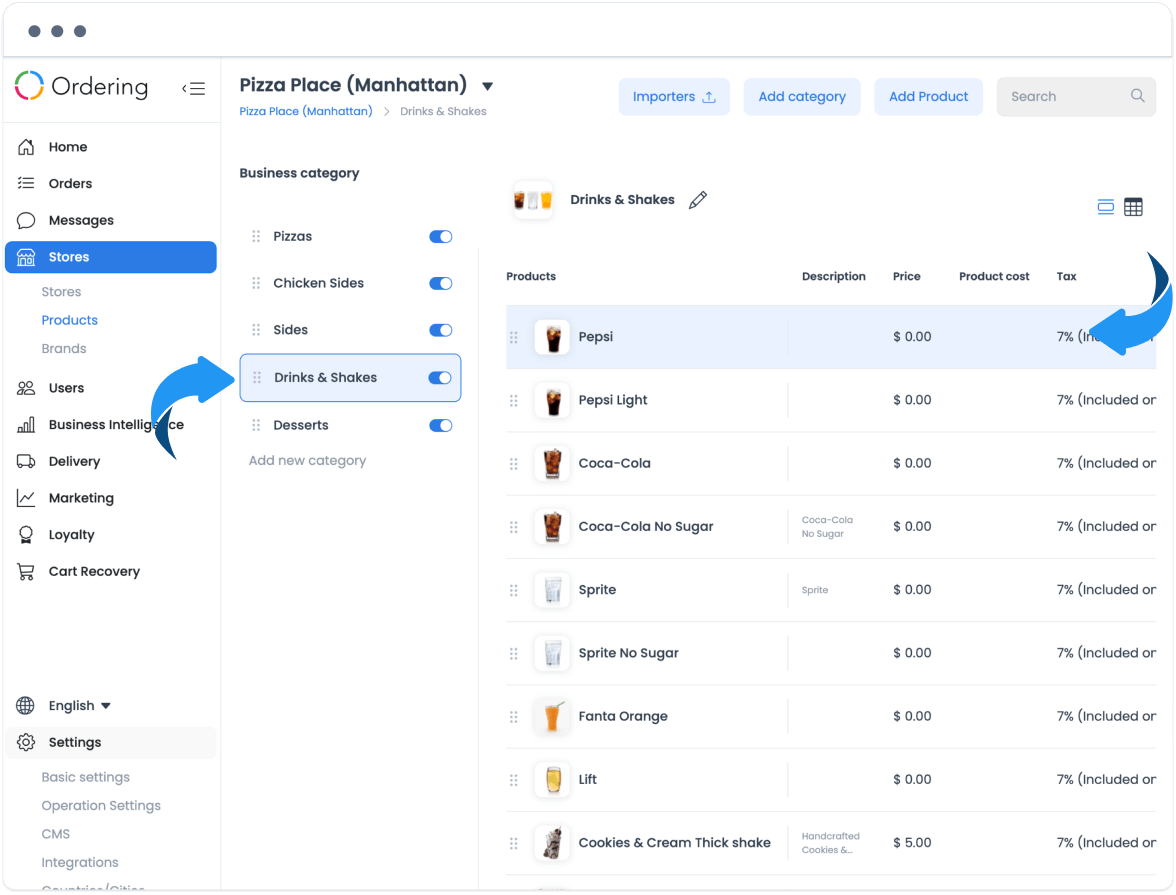Open Operation Settings submenu item

[x=101, y=806]
